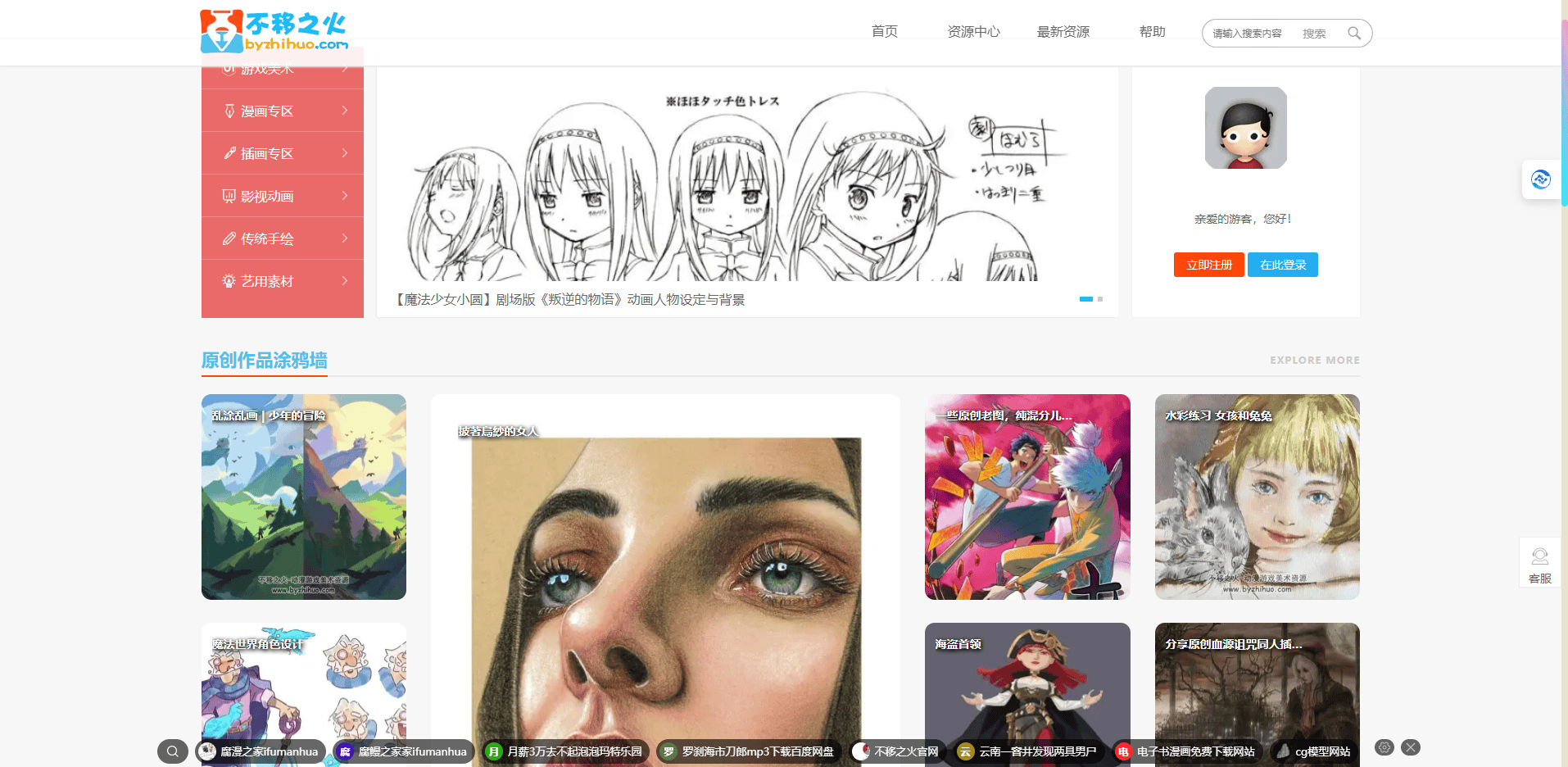Click the blue floating translate icon on right edge

pos(1540,179)
